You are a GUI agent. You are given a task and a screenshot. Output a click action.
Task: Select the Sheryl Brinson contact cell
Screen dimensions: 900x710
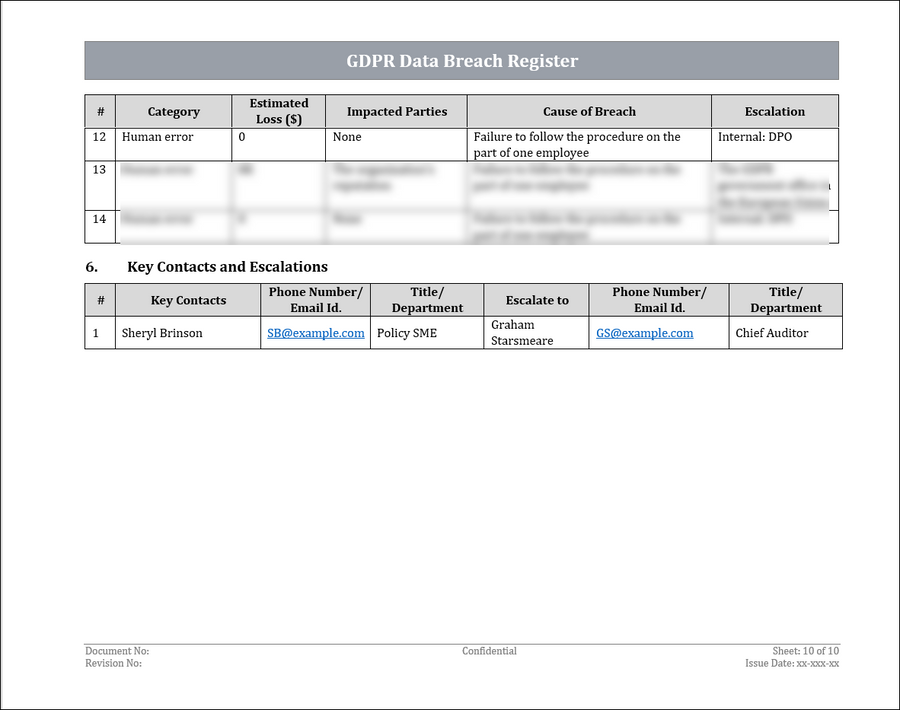coord(188,333)
